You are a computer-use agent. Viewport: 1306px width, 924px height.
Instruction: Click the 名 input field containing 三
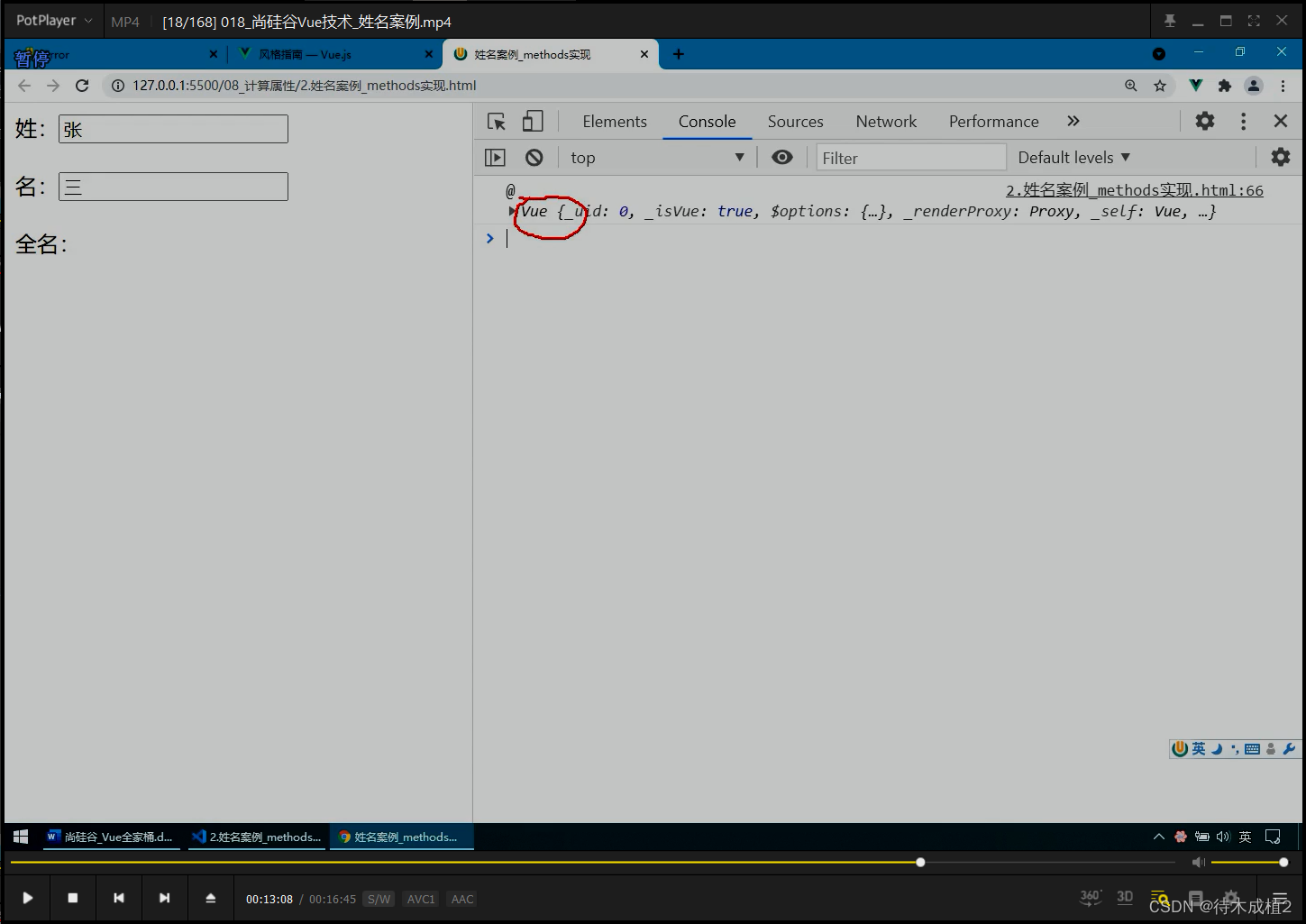pos(173,187)
